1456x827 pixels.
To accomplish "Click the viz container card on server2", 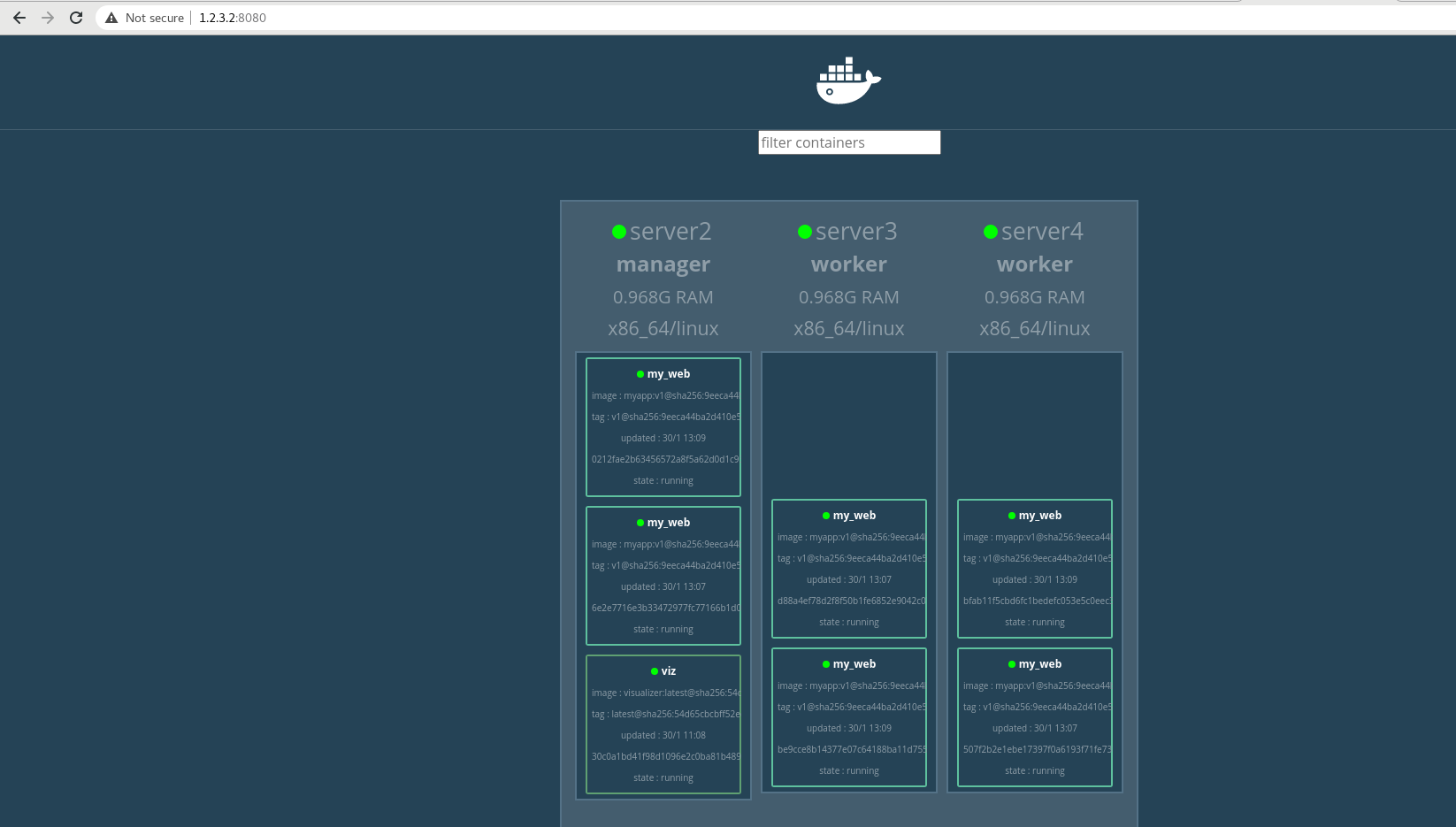I will click(x=663, y=724).
